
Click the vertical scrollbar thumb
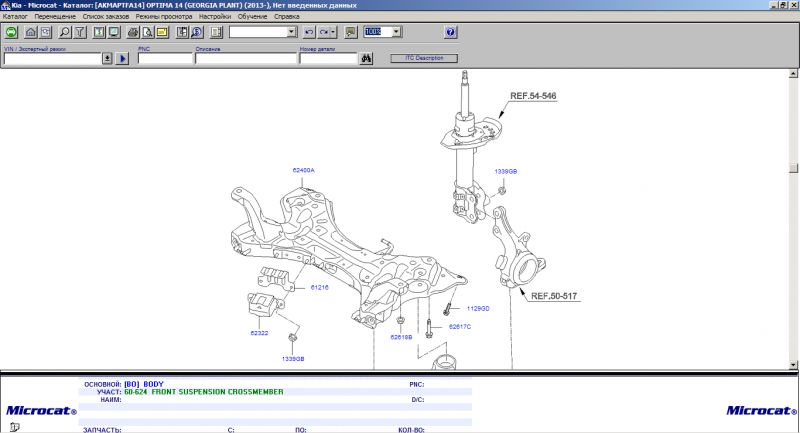point(793,168)
